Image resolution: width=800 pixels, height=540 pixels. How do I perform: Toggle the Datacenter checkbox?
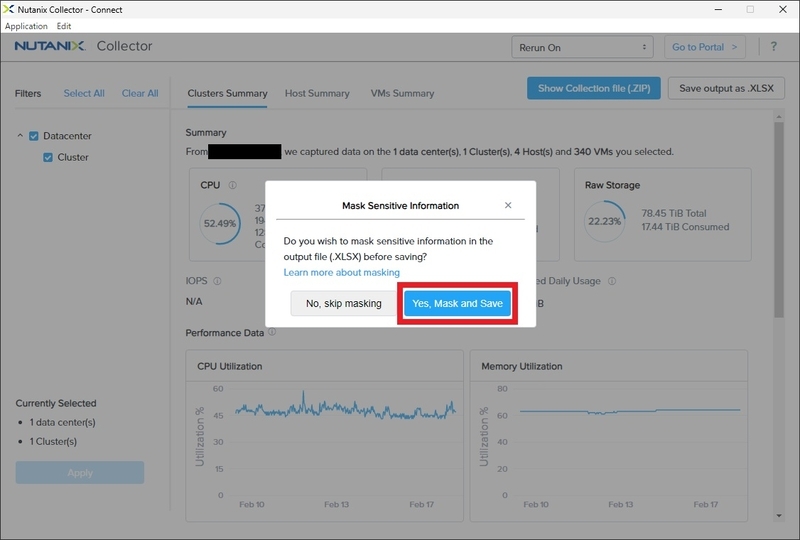tap(34, 136)
